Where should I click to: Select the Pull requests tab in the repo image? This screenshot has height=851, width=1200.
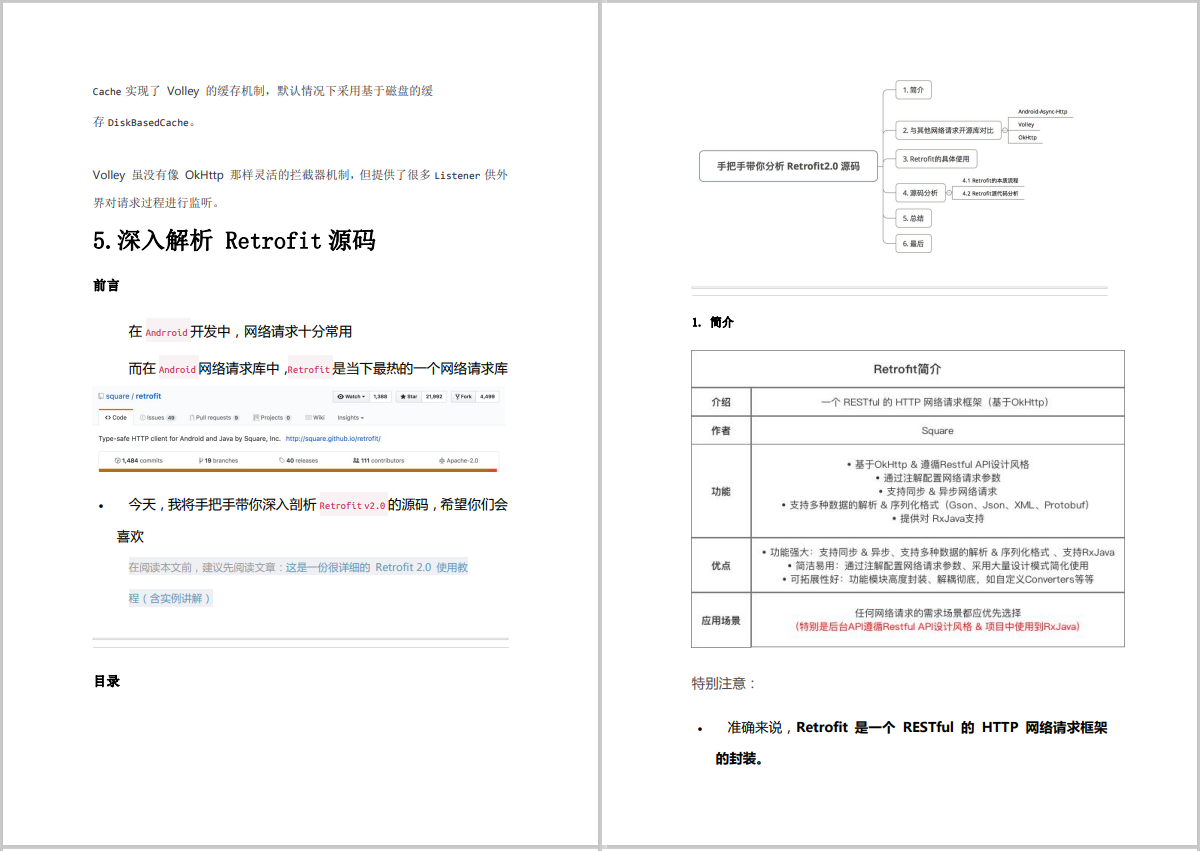point(215,417)
